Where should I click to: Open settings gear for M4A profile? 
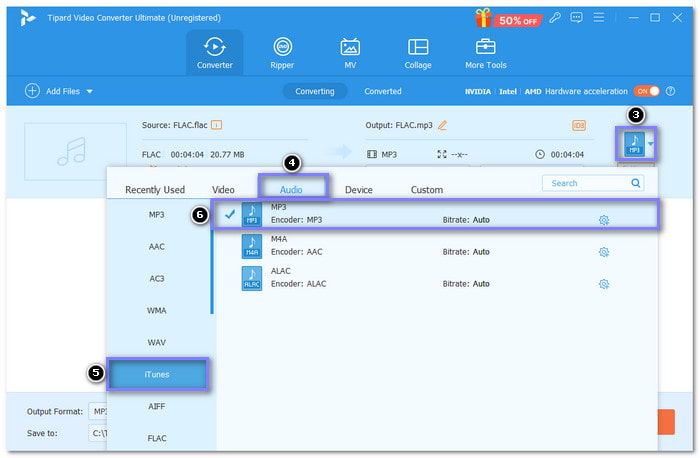pyautogui.click(x=604, y=252)
